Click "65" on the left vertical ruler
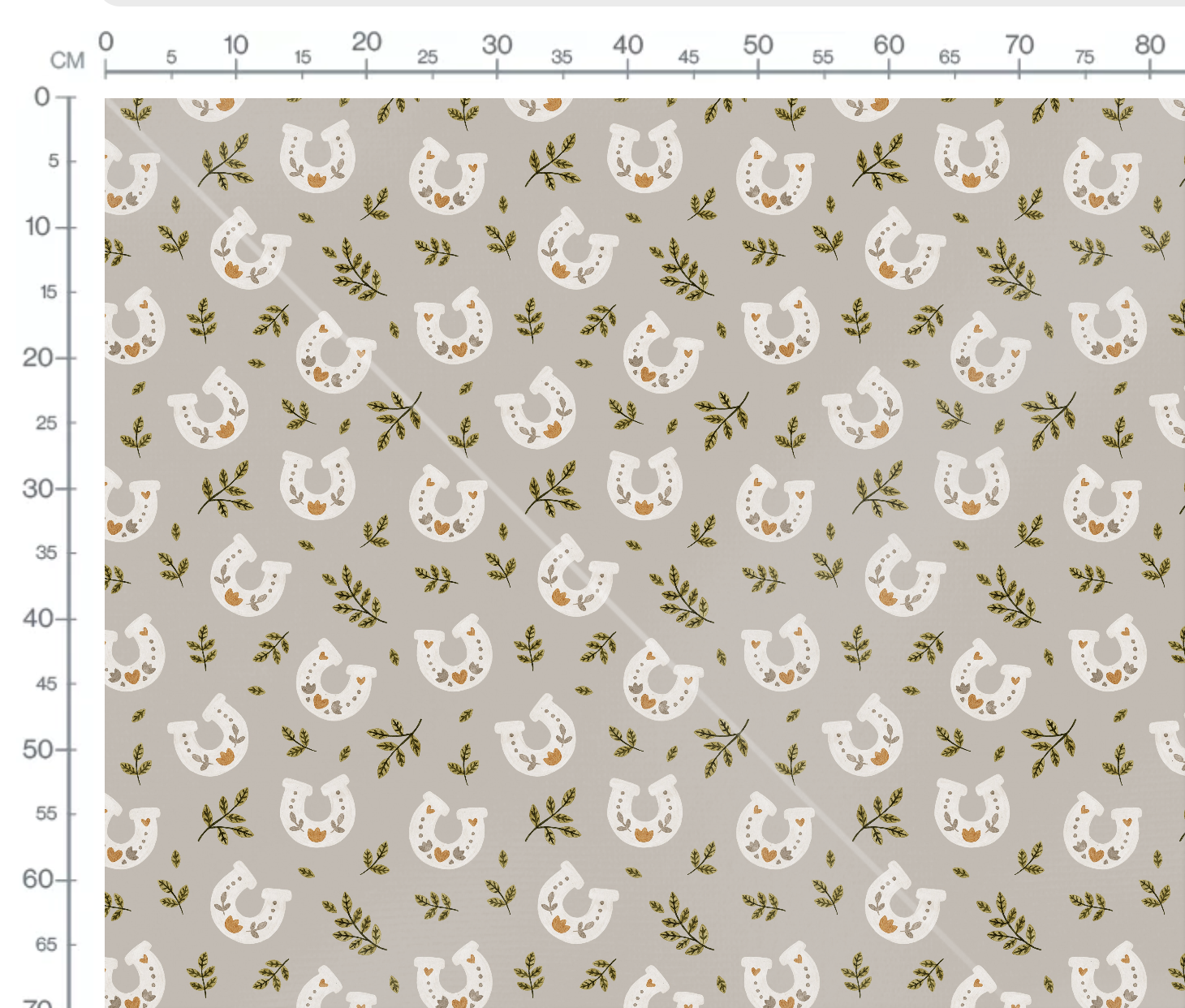Screen dimensions: 1185x1008 (46, 944)
